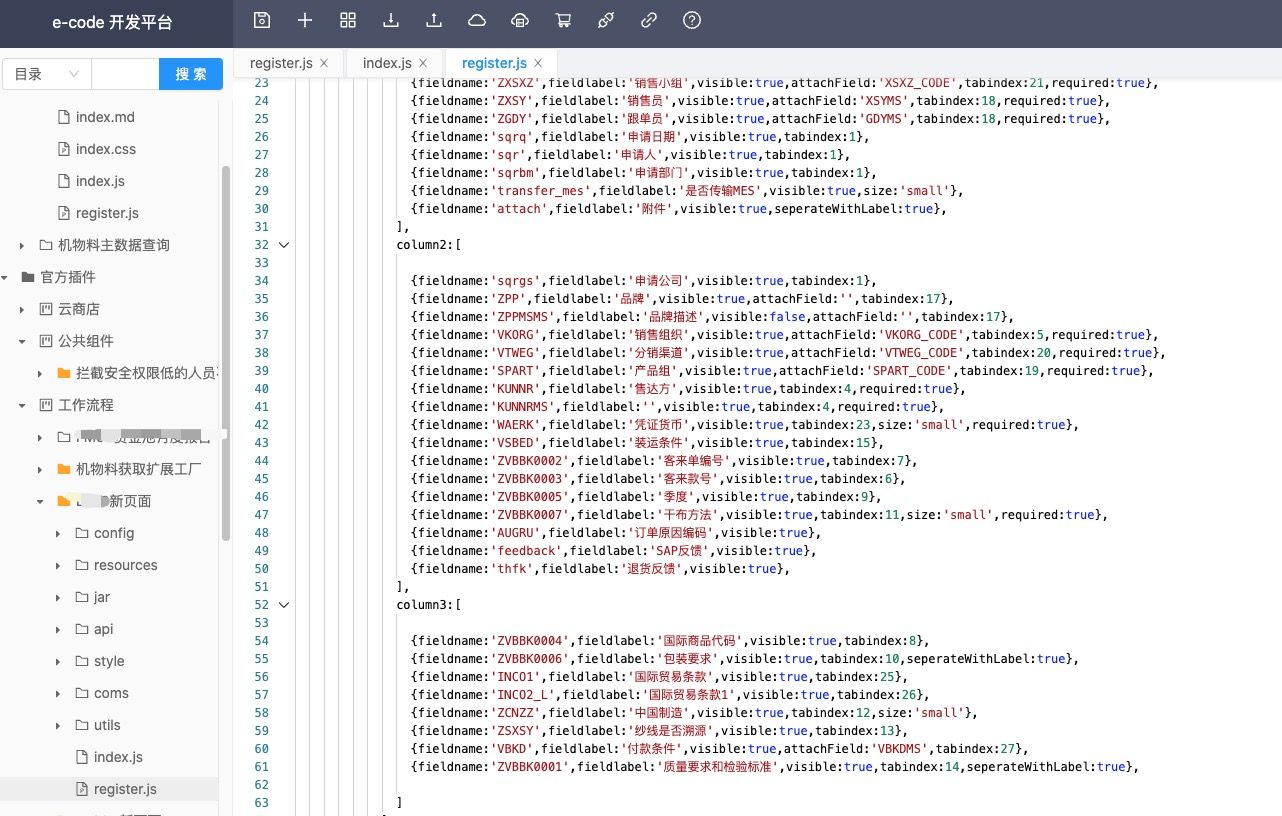Select the 云商店 tree item

pos(78,309)
